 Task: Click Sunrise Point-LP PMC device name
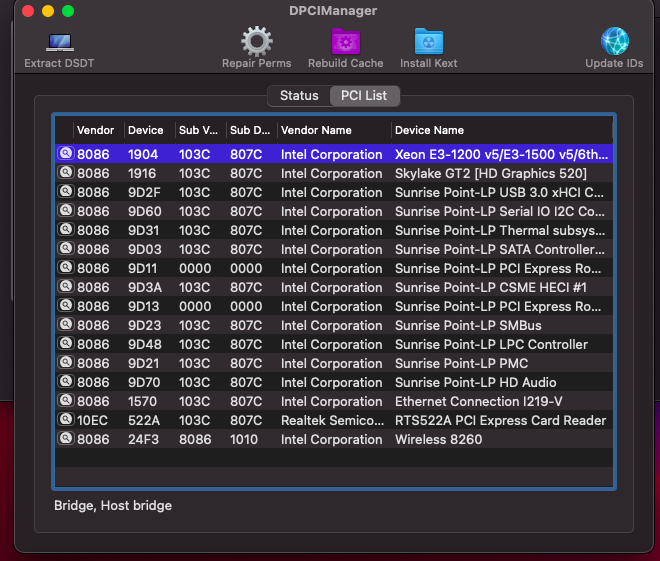pos(461,363)
